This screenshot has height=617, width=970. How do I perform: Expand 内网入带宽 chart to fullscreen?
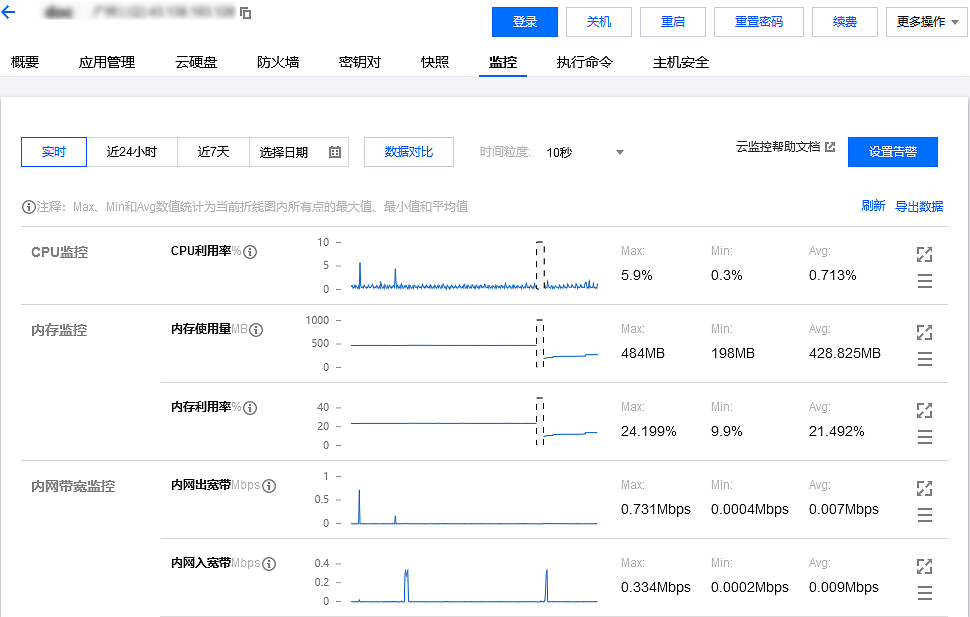coord(924,566)
